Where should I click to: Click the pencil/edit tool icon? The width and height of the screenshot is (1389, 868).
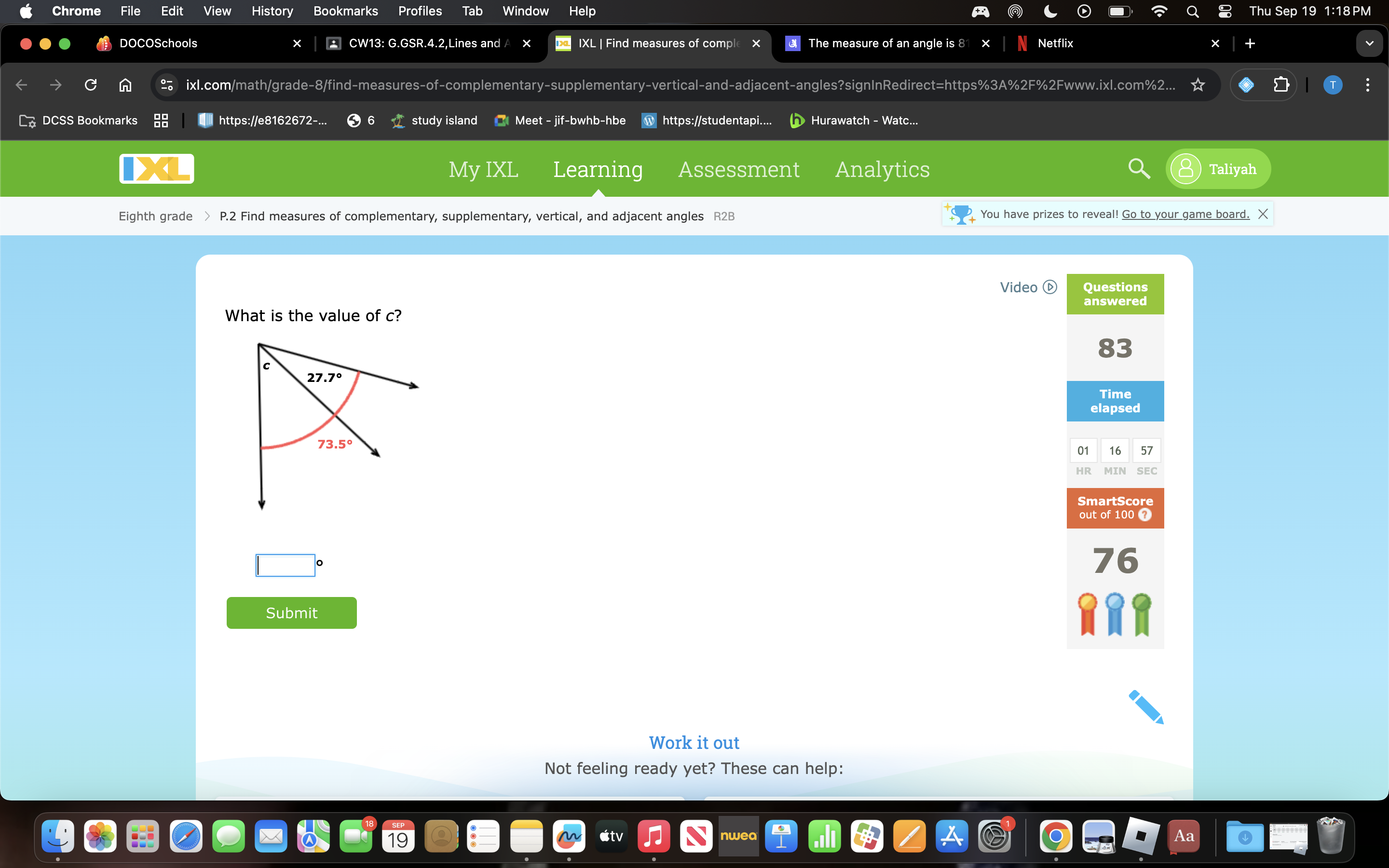(1146, 707)
